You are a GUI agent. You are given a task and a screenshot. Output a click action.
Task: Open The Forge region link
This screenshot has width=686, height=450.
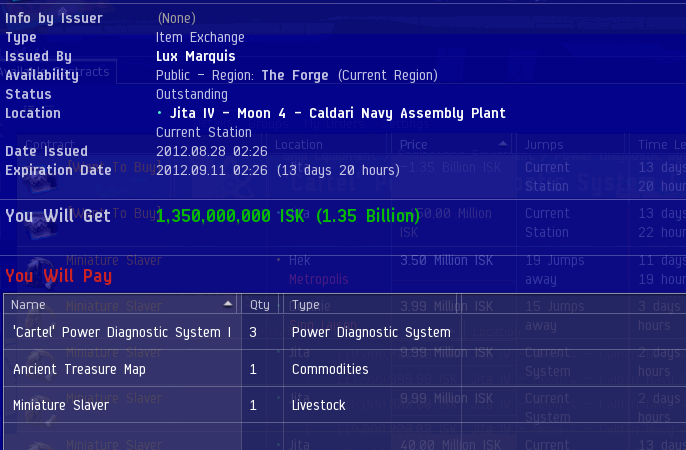295,75
